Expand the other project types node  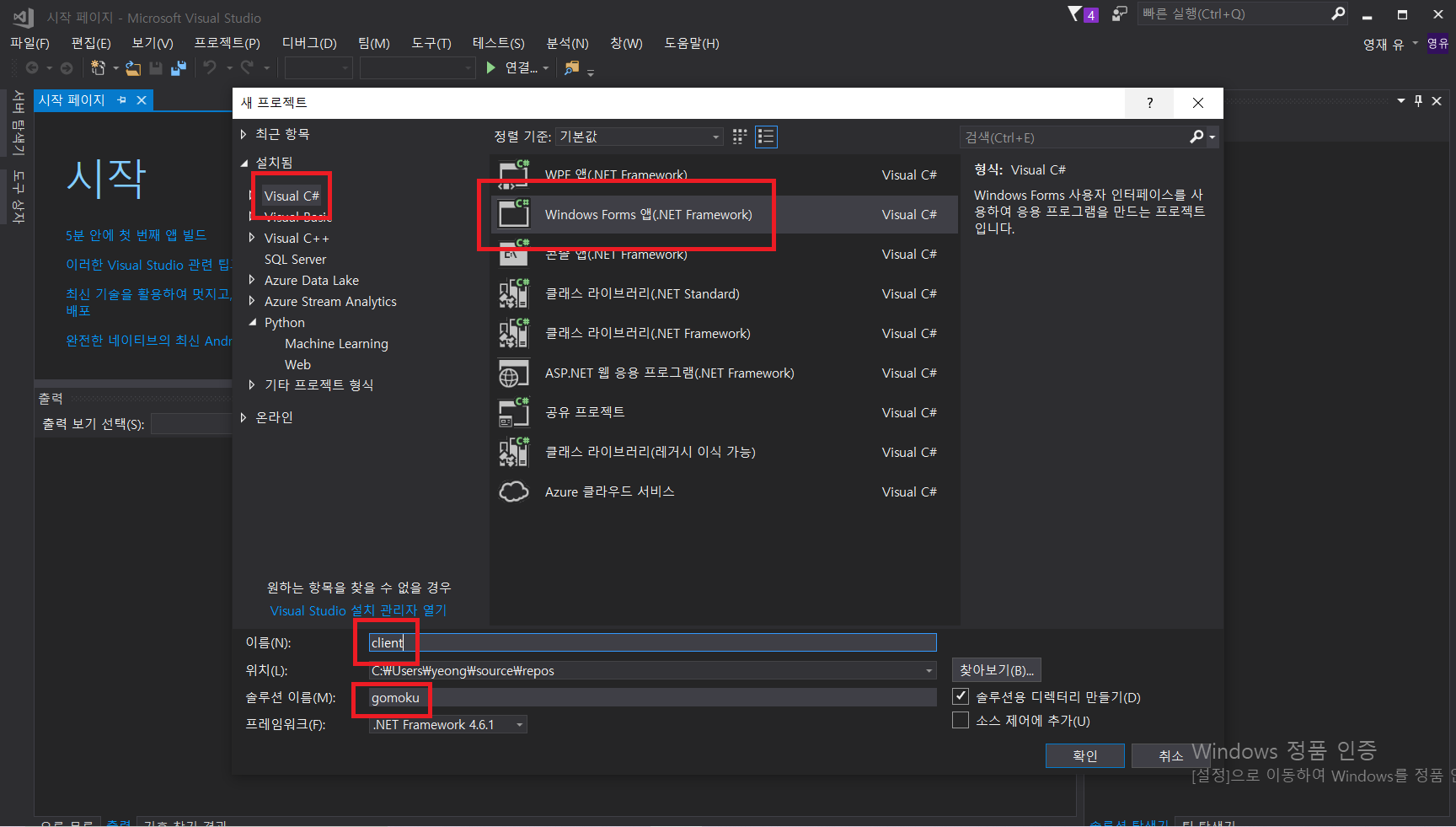[x=252, y=384]
